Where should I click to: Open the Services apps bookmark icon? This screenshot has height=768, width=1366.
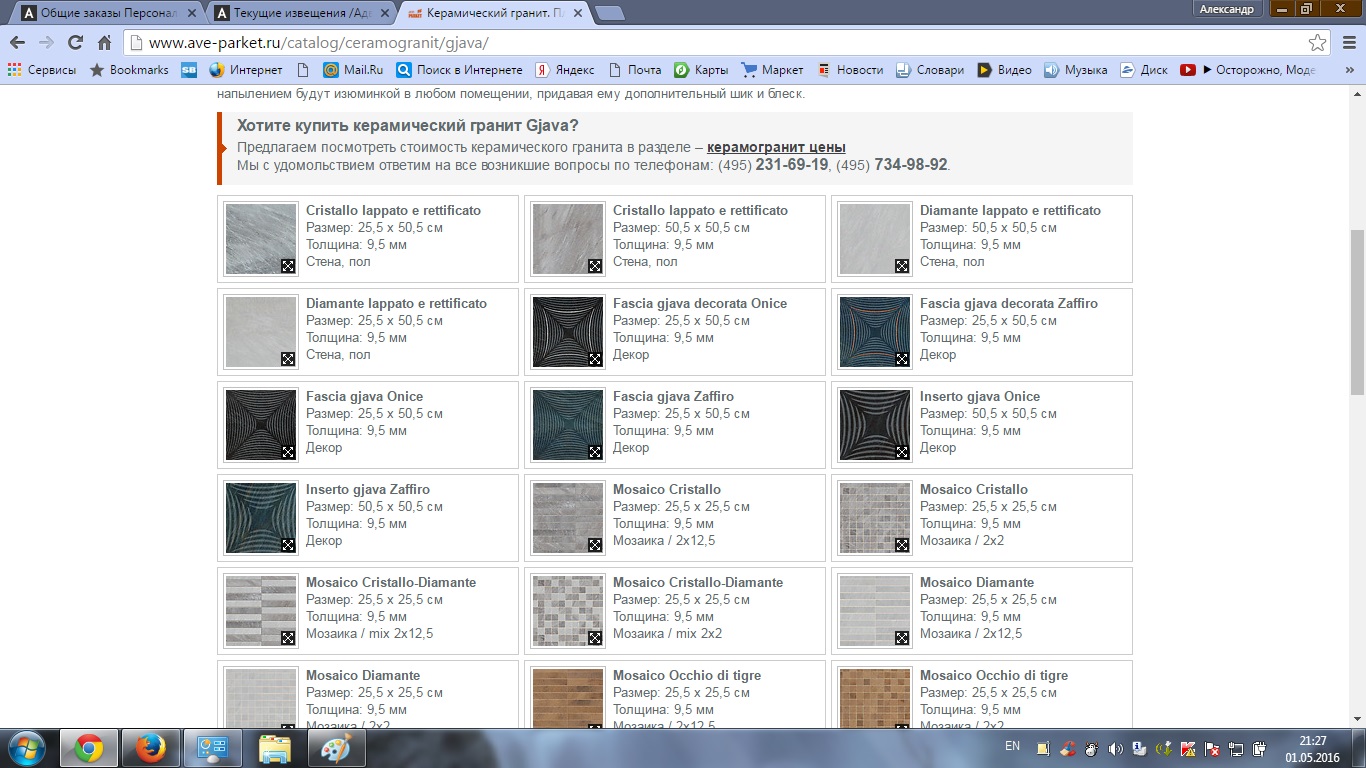(15, 70)
